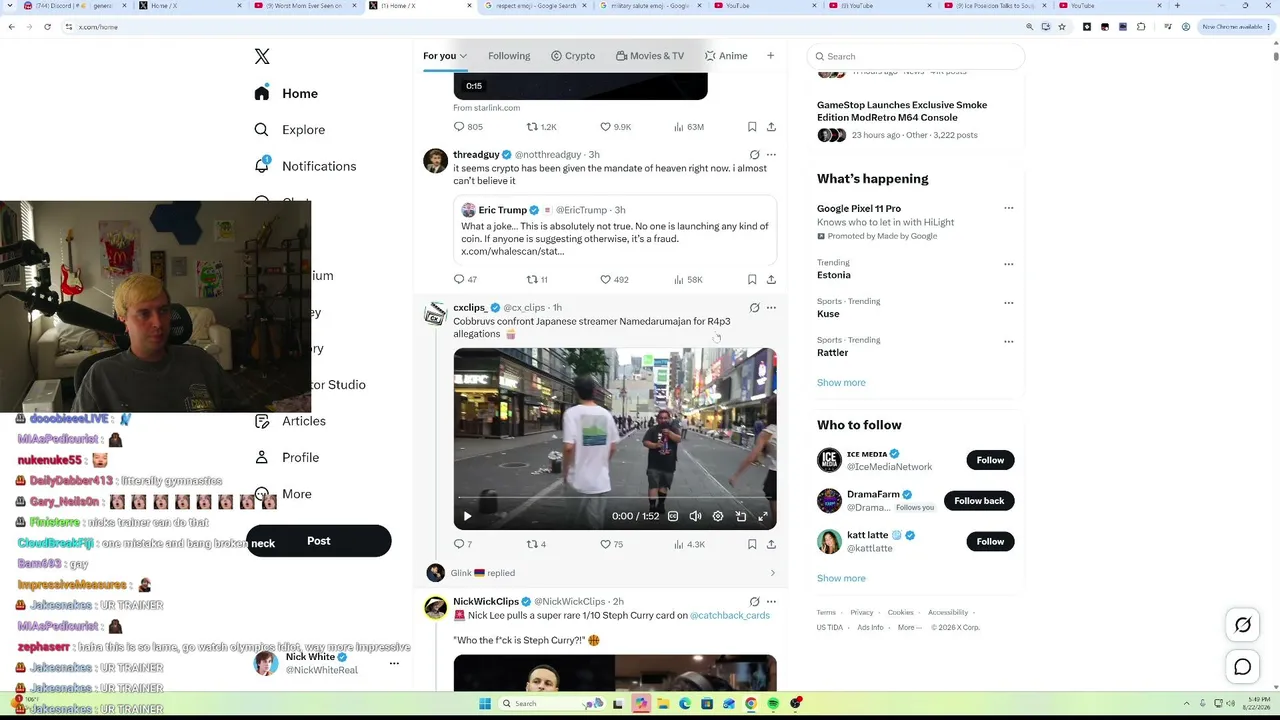Switch to the Following tab
This screenshot has height=720, width=1280.
[509, 56]
